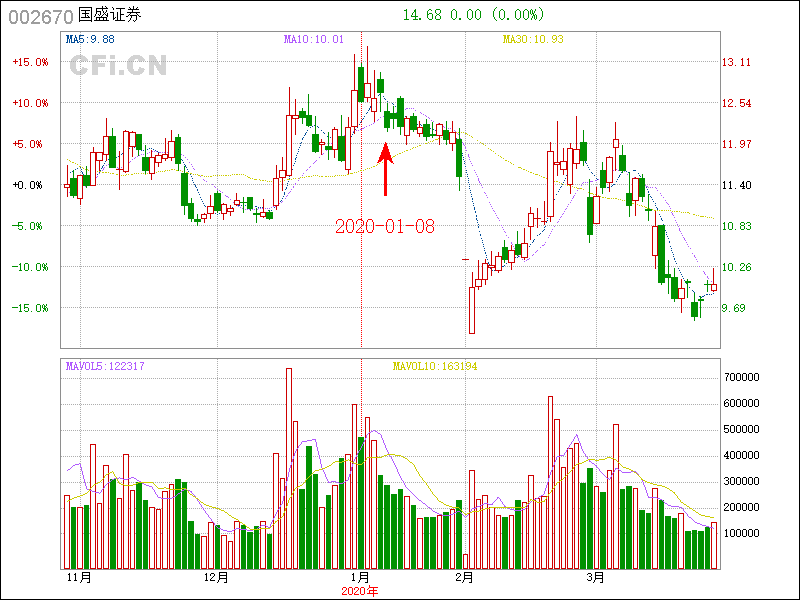Click the 10.26 price axis value
The width and height of the screenshot is (800, 600).
736,267
